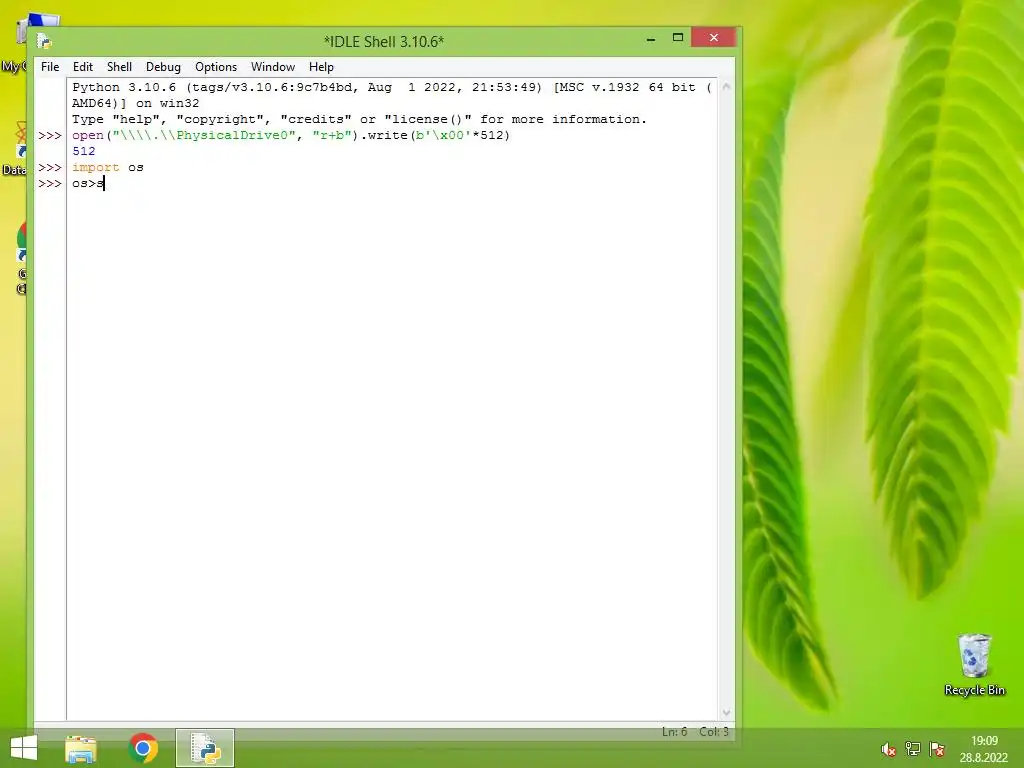Place cursor at the 'os>s' input line
Screen dimensions: 1024x768
click(x=88, y=184)
